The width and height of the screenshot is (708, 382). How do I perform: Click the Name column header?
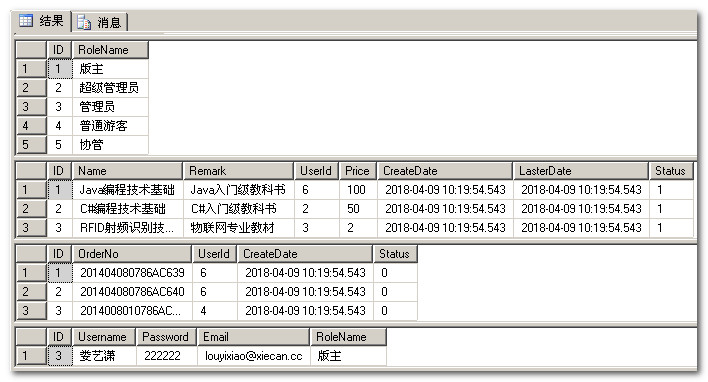pyautogui.click(x=127, y=171)
